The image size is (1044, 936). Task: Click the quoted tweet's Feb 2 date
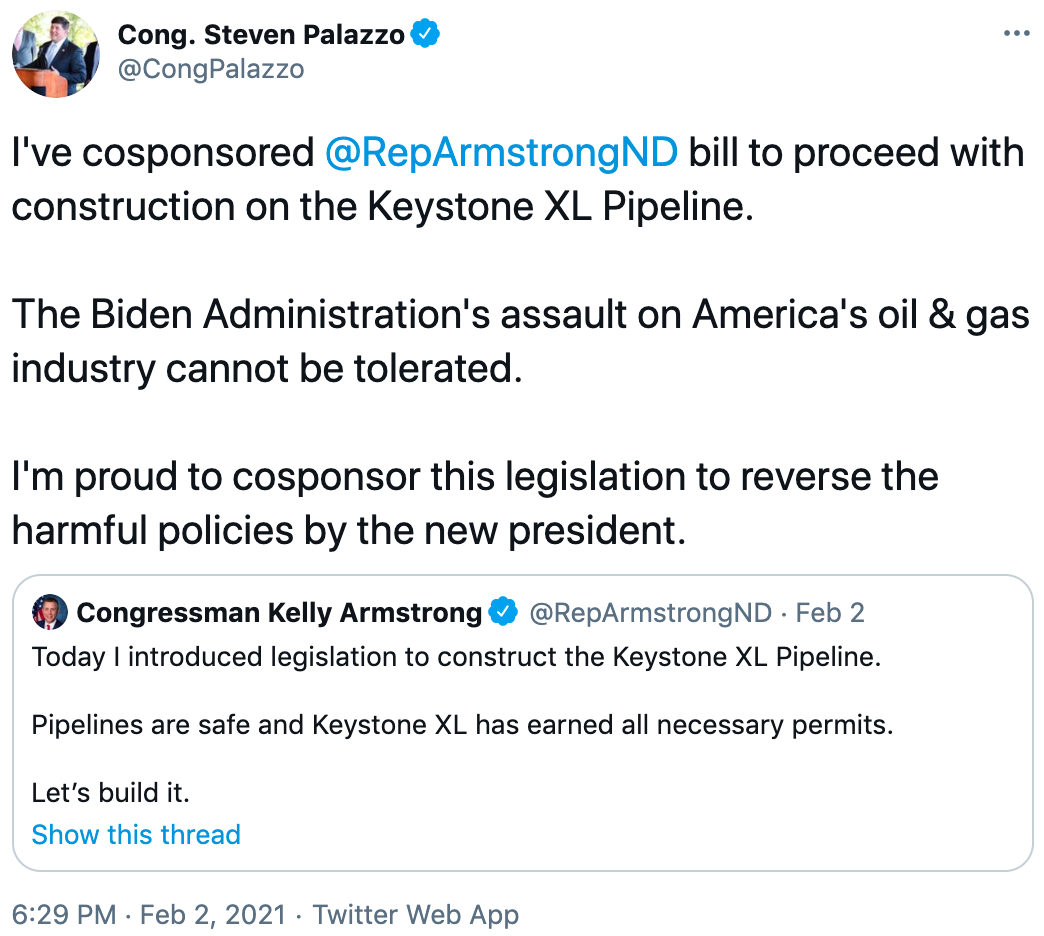830,612
